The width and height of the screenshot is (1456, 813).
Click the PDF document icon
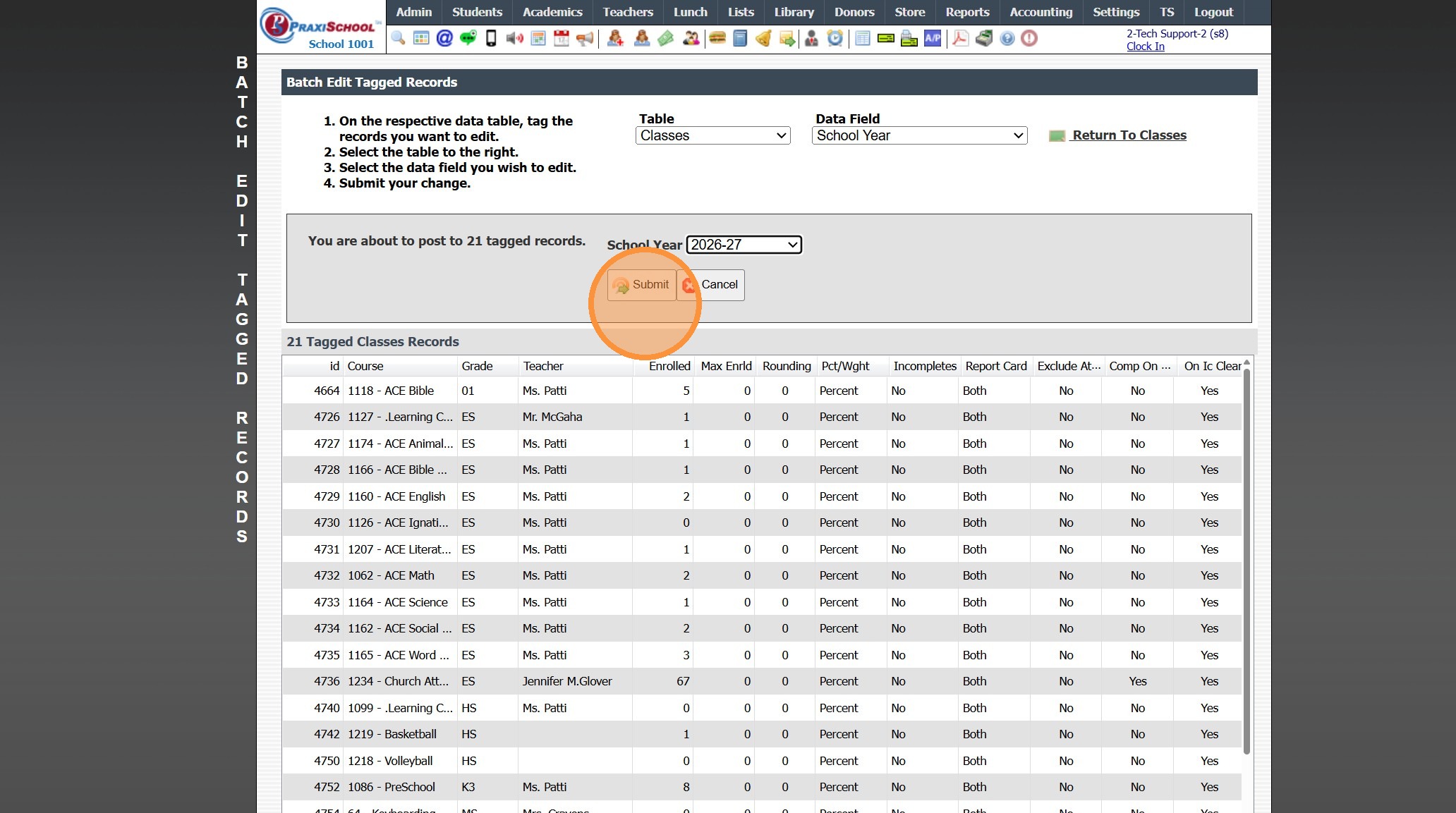tap(960, 38)
